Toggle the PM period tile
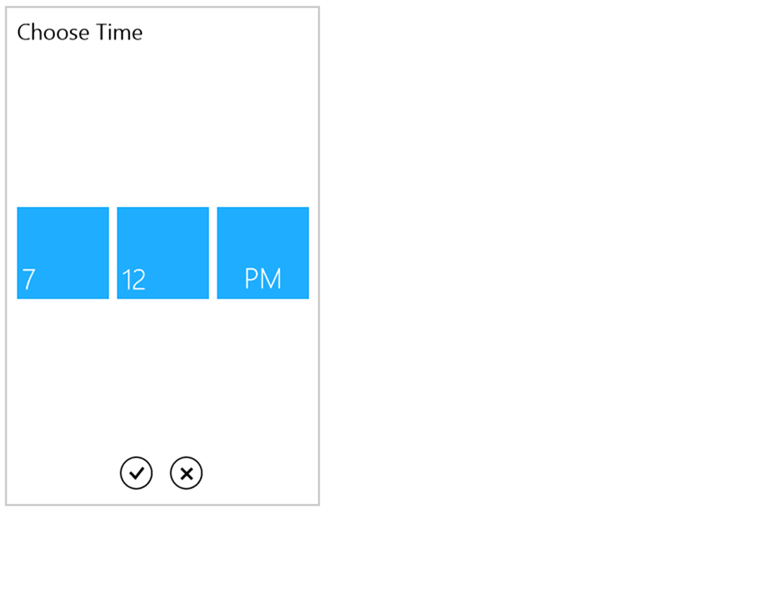Viewport: 768px width, 614px height. pyautogui.click(x=263, y=252)
